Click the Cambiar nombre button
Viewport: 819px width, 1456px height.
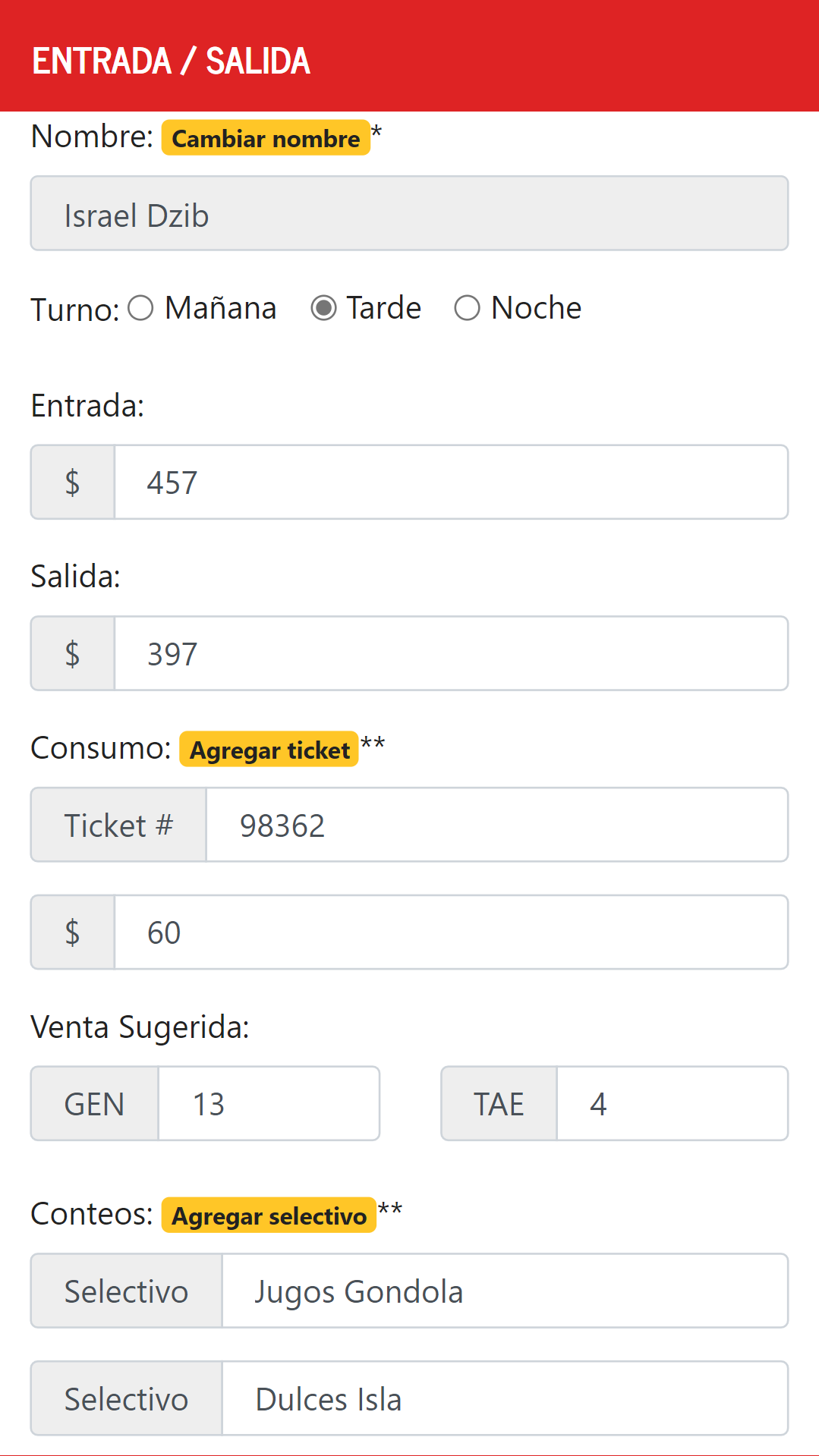coord(266,138)
